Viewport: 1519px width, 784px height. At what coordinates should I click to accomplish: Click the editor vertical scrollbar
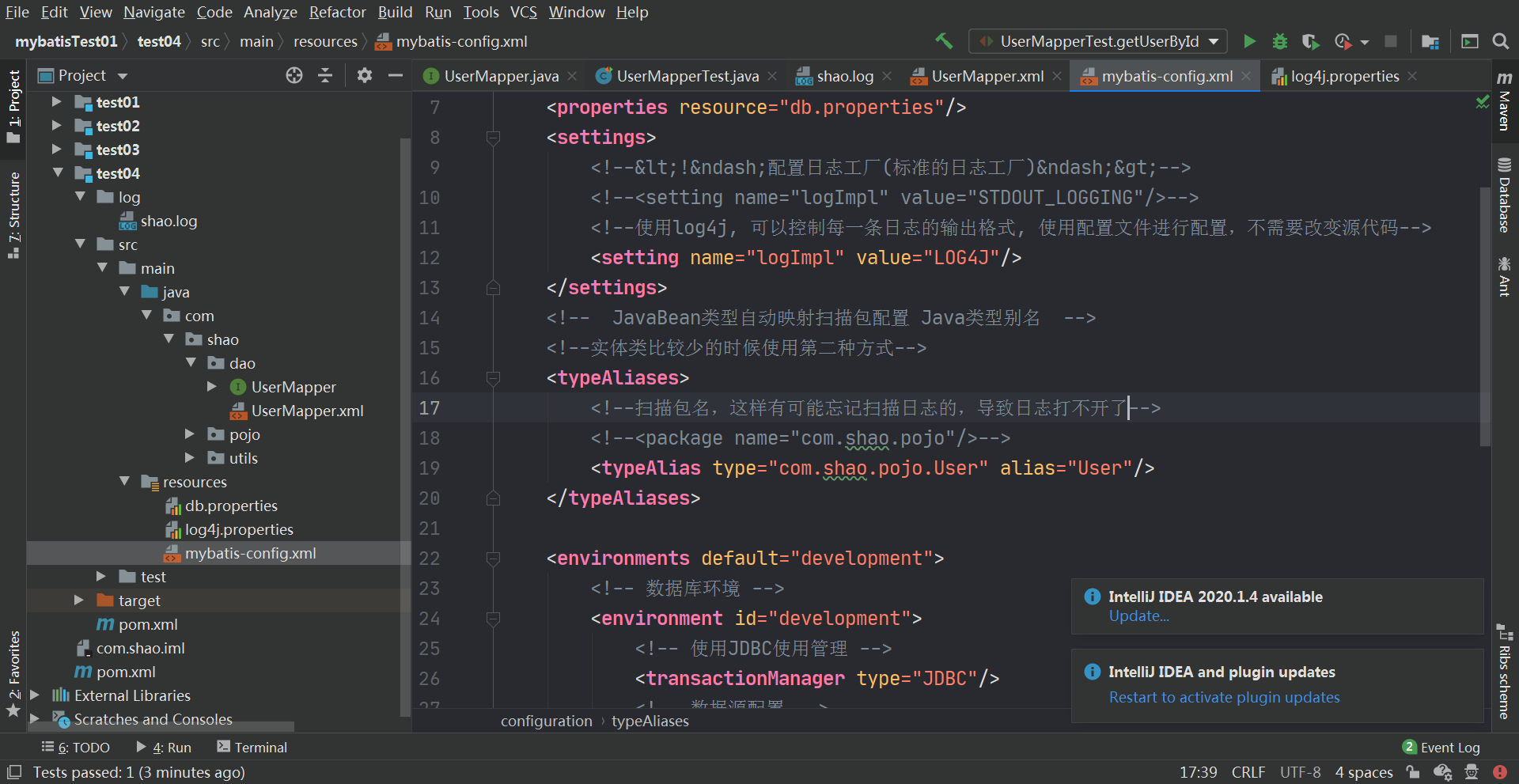[1485, 316]
